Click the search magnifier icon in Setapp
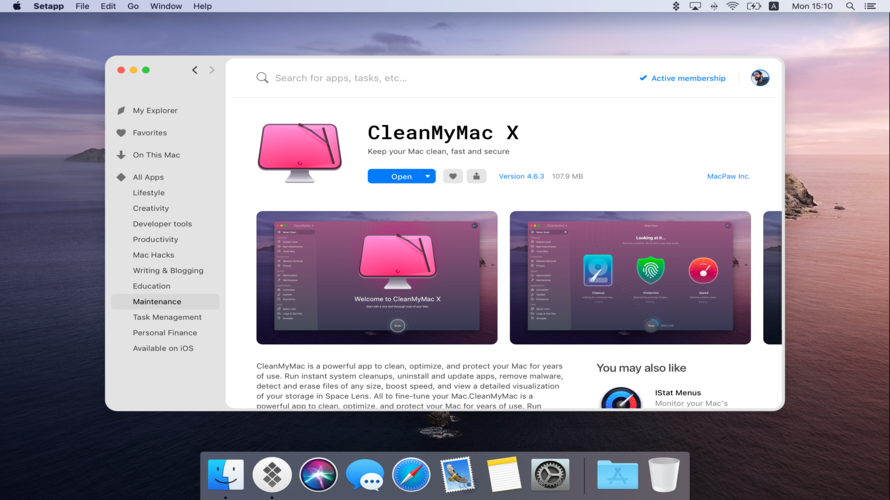 pos(262,78)
